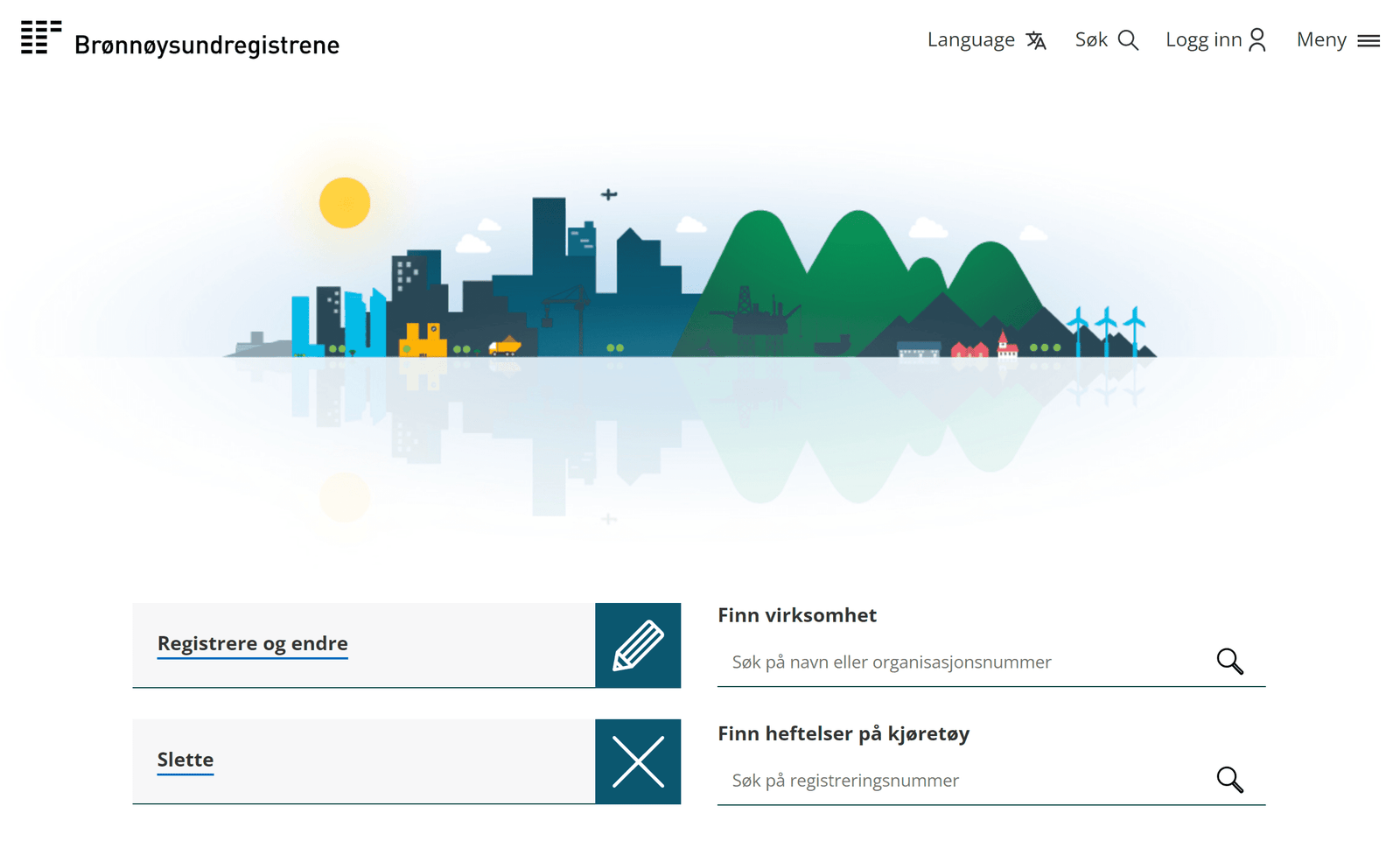Click the X icon tile beside Slette
Viewport: 1400px width, 848px height.
click(x=638, y=761)
